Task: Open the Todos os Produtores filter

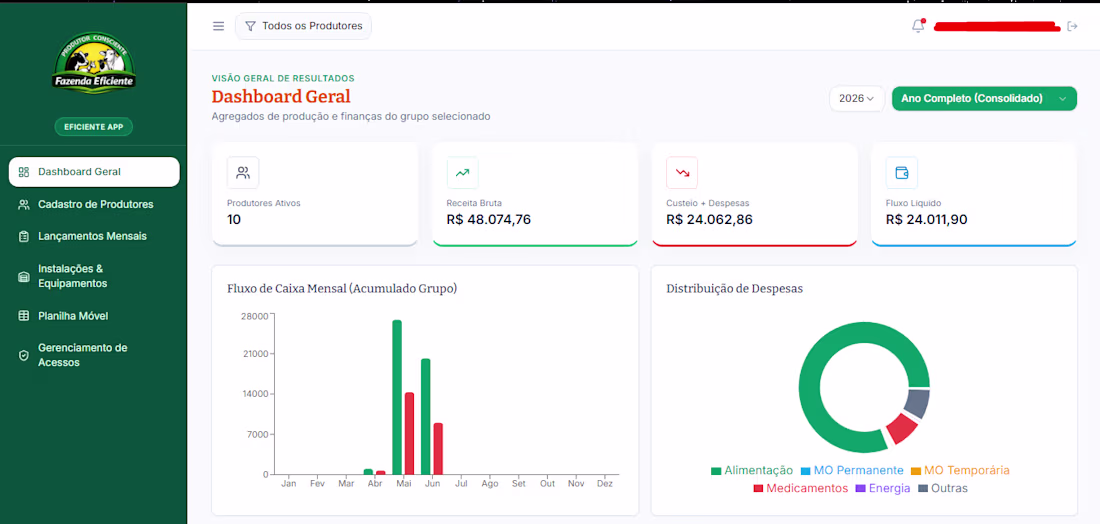Action: pos(303,26)
